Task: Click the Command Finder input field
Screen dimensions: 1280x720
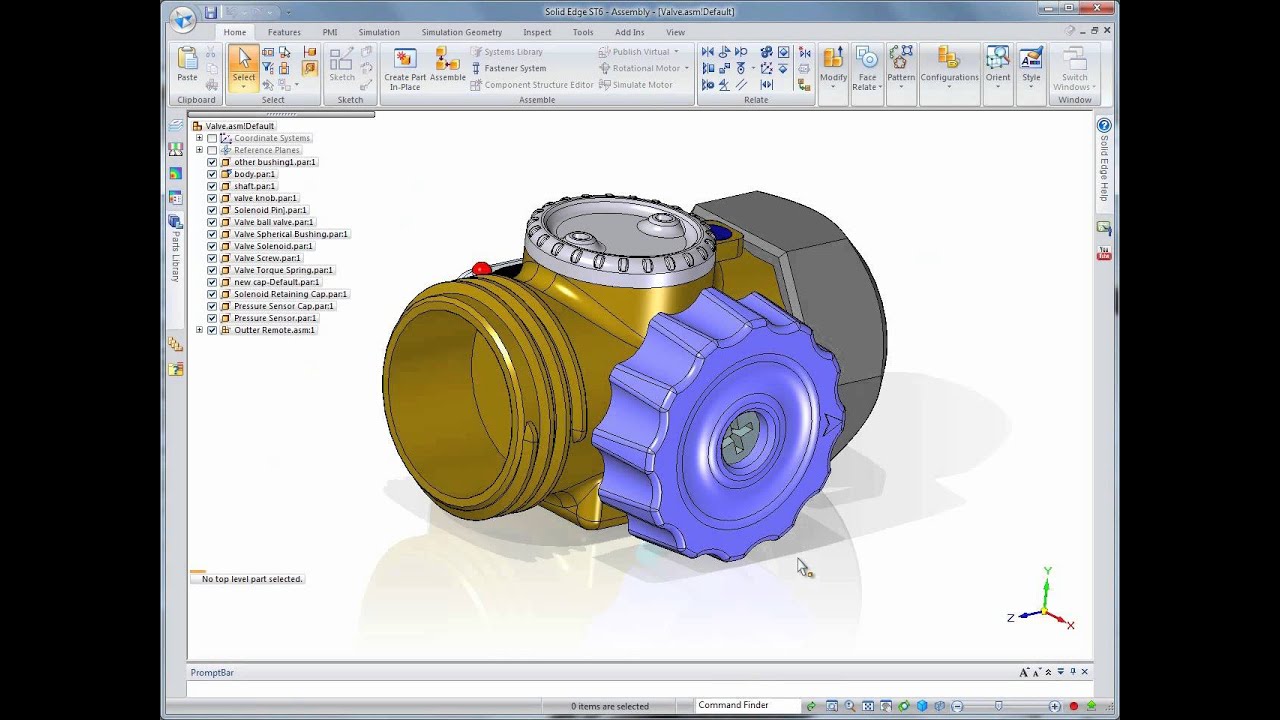Action: pos(748,706)
